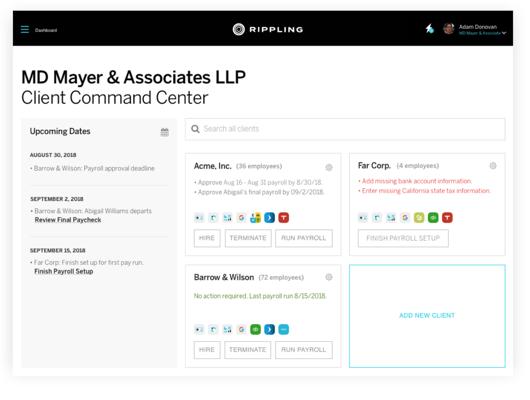Open the Far Corp. card settings gear
The width and height of the screenshot is (530, 400).
[493, 166]
